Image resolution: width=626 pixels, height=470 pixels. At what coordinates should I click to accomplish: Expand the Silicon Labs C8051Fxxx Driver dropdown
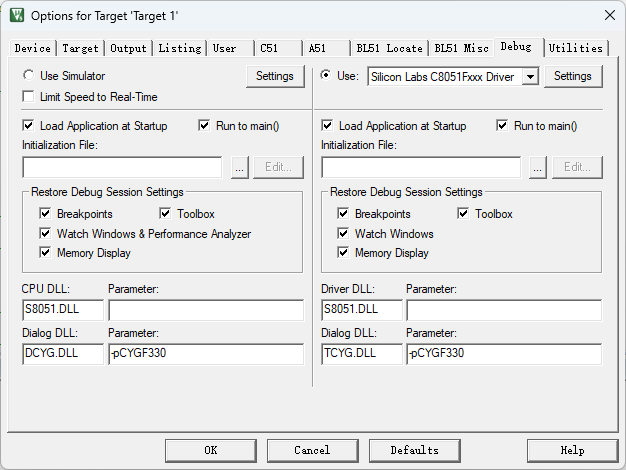pos(531,77)
